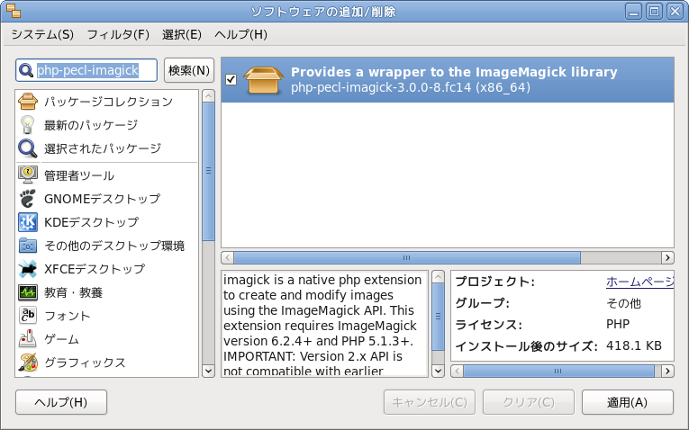Click the XFCE mouse icon
Viewport: 689px width, 430px height.
(x=28, y=269)
